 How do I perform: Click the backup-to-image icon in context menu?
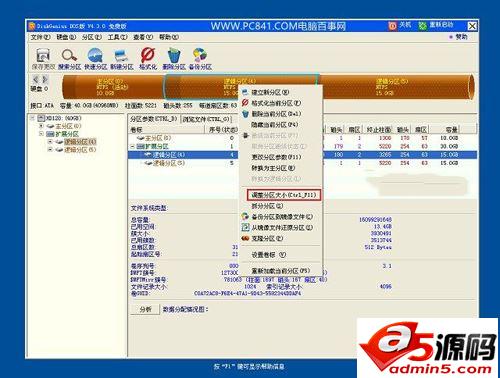[245, 217]
